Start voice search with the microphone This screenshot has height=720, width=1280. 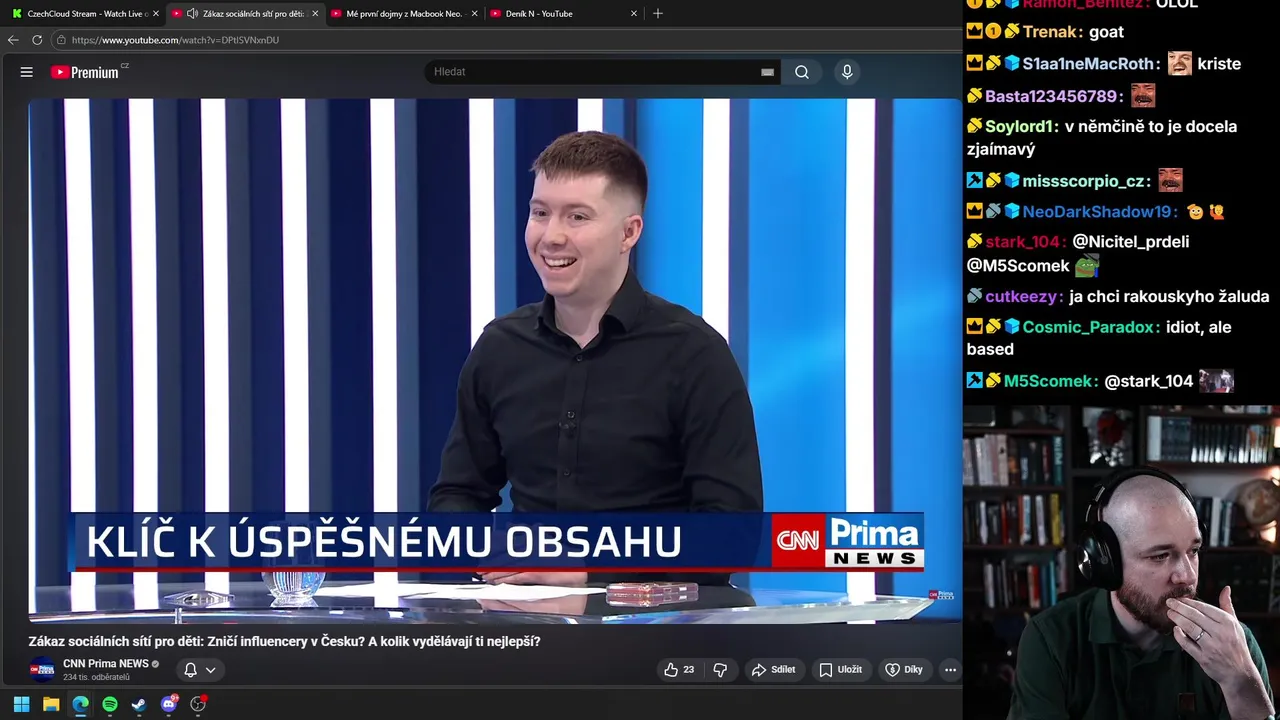coord(847,72)
